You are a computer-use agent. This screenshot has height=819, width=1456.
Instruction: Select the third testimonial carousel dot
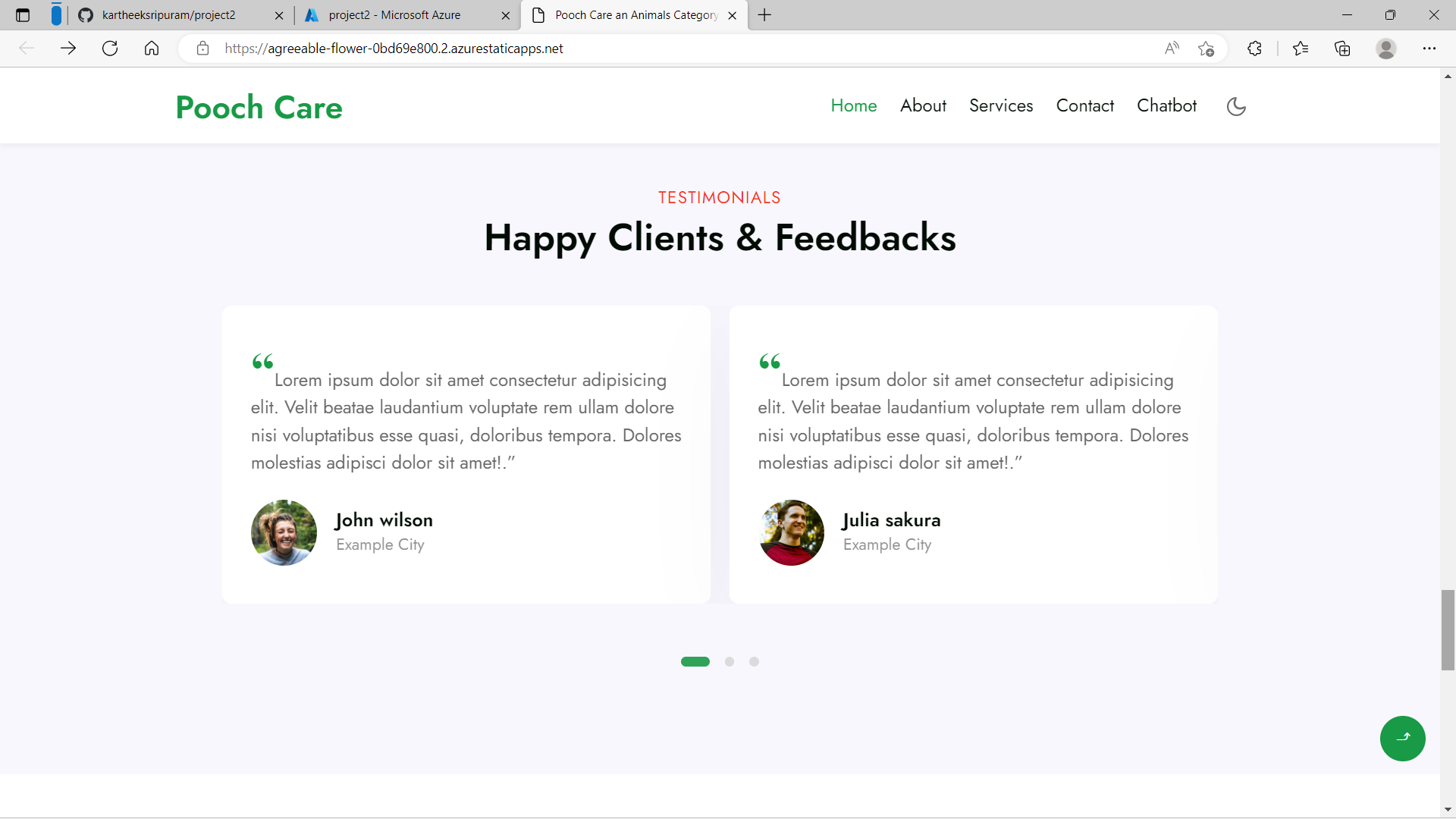(754, 661)
